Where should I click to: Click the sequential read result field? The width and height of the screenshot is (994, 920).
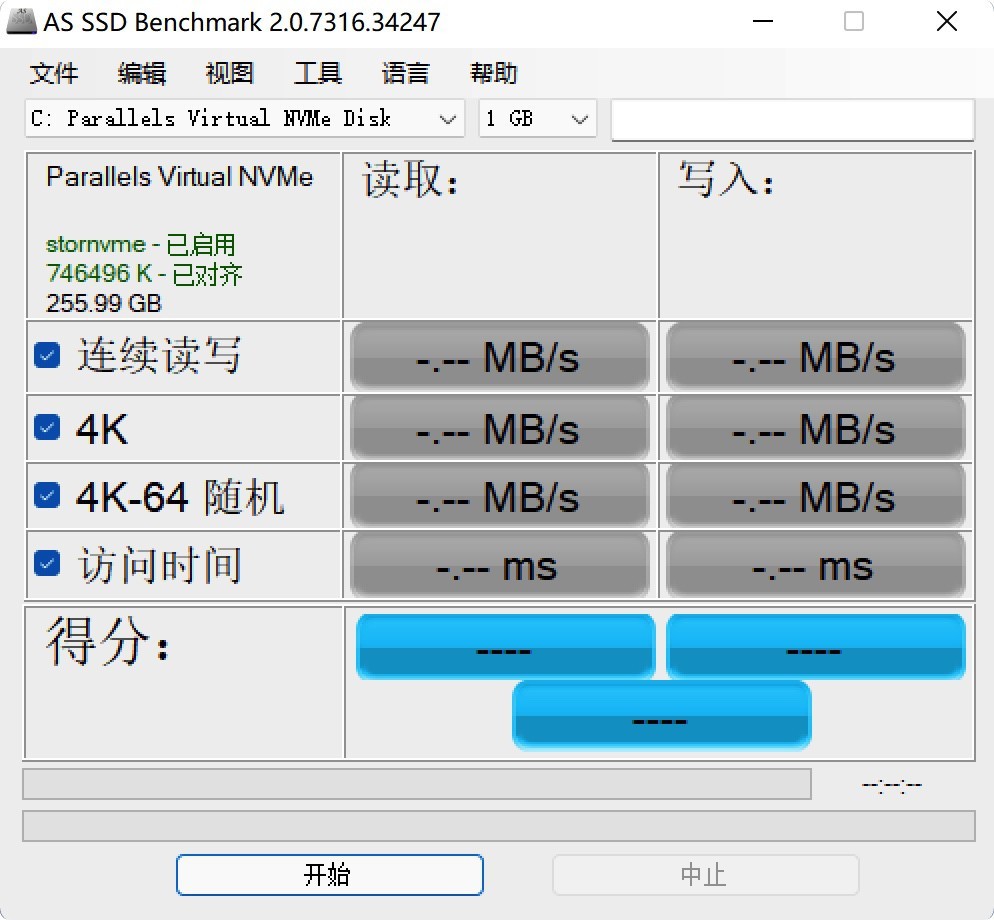(498, 356)
